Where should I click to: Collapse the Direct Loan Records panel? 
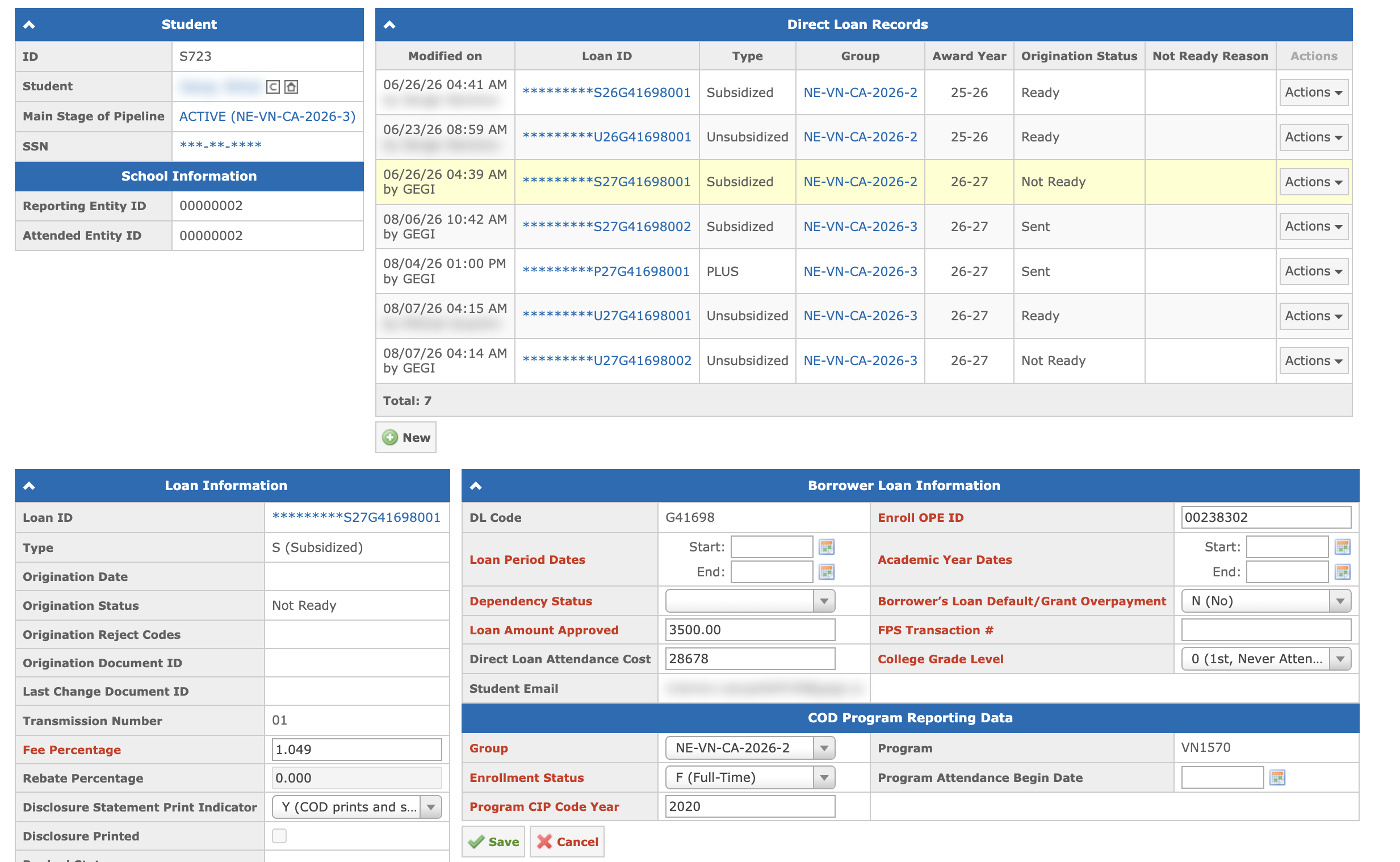click(389, 24)
